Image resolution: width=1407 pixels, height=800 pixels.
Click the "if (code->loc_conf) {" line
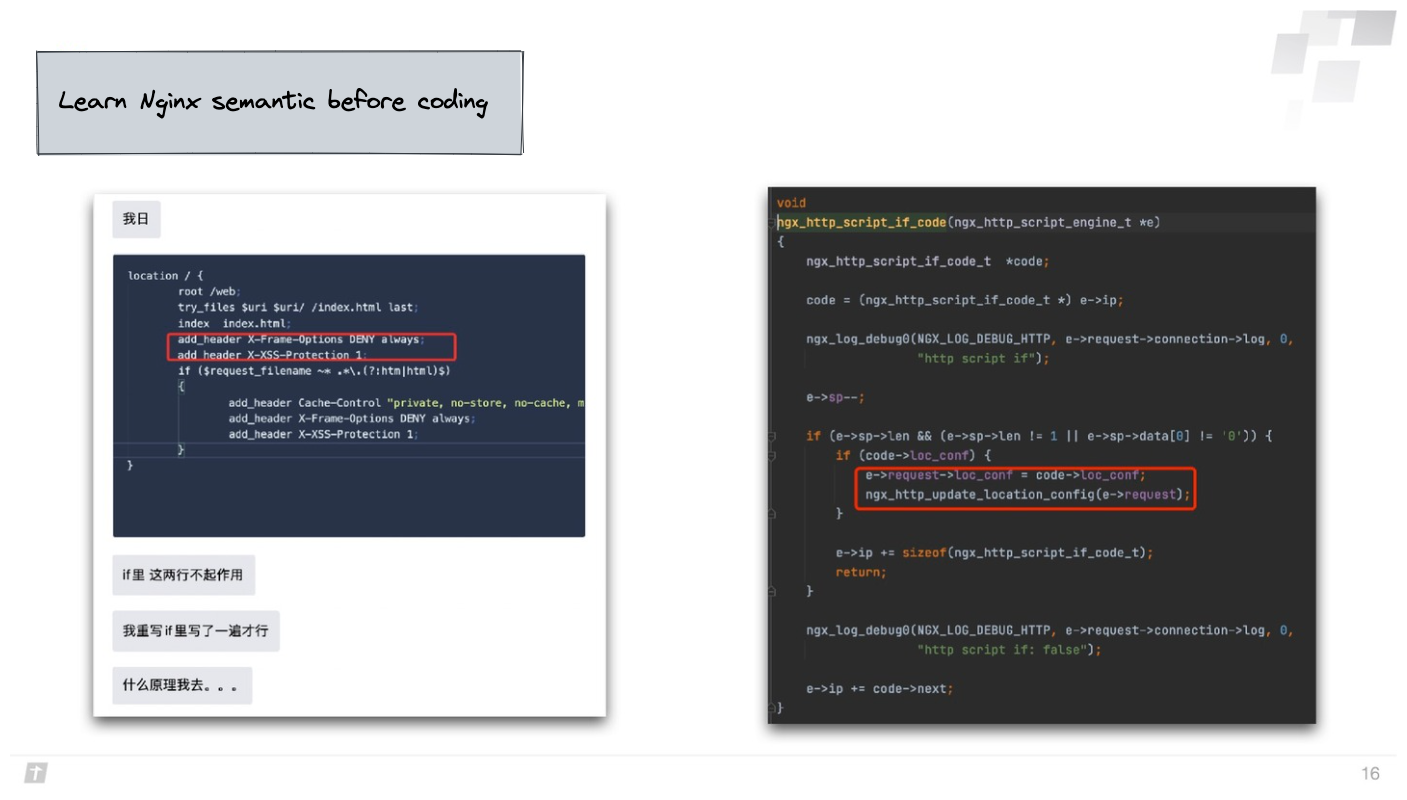pos(914,455)
